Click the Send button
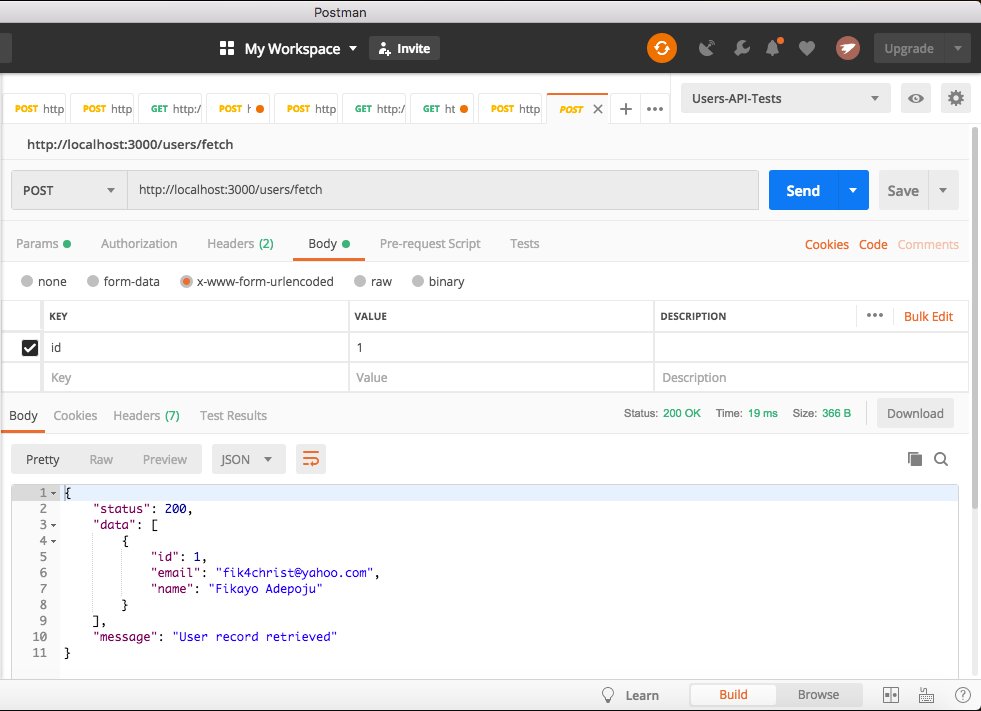This screenshot has height=711, width=981. pyautogui.click(x=803, y=190)
